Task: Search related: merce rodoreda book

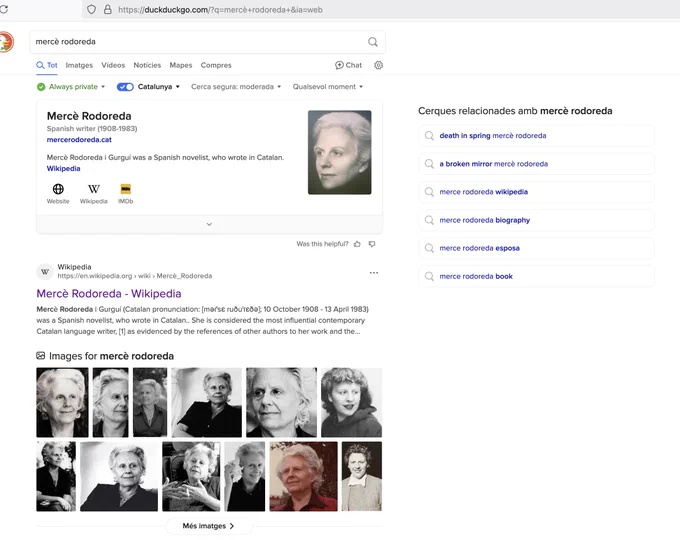Action: pyautogui.click(x=536, y=276)
